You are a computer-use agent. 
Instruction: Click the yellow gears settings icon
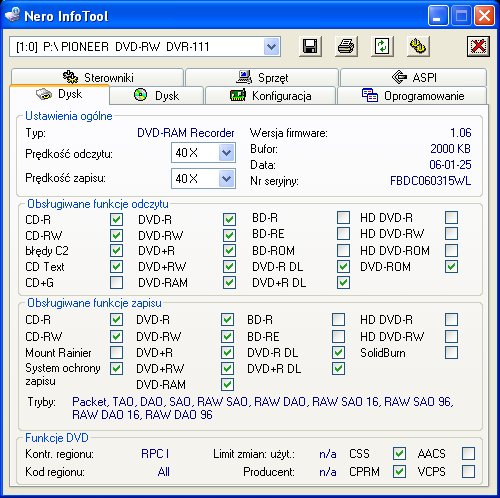418,46
